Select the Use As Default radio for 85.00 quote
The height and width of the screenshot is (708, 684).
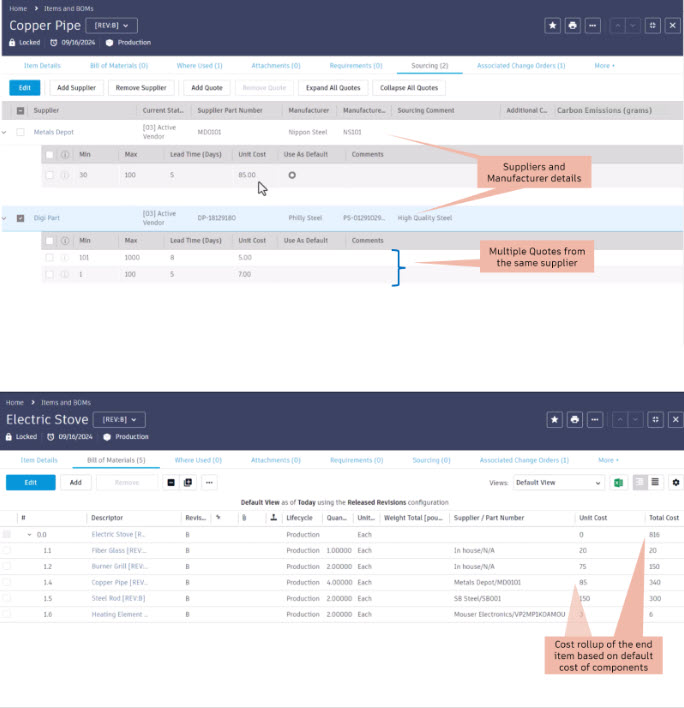pos(292,175)
